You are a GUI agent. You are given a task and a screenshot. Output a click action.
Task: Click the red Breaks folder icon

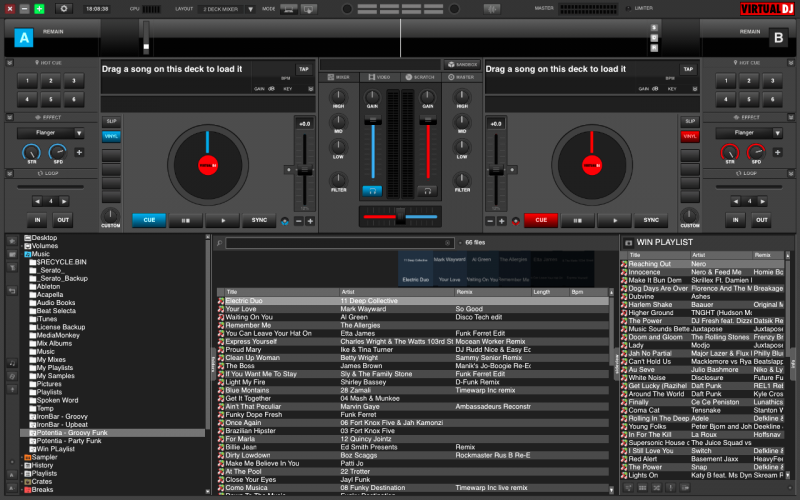click(x=28, y=490)
